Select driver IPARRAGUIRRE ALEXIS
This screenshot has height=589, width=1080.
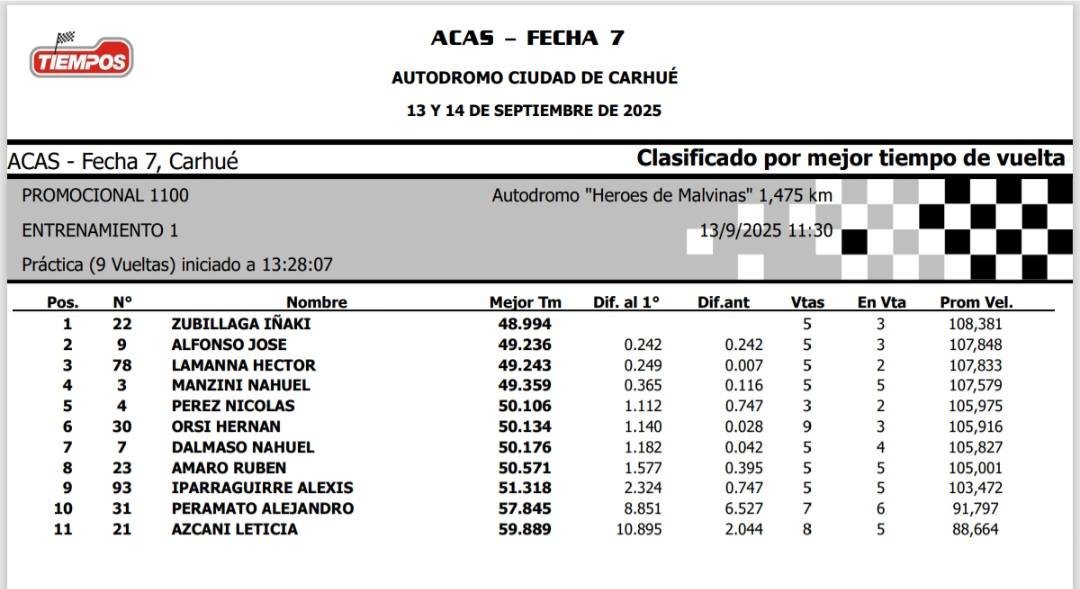tap(262, 488)
